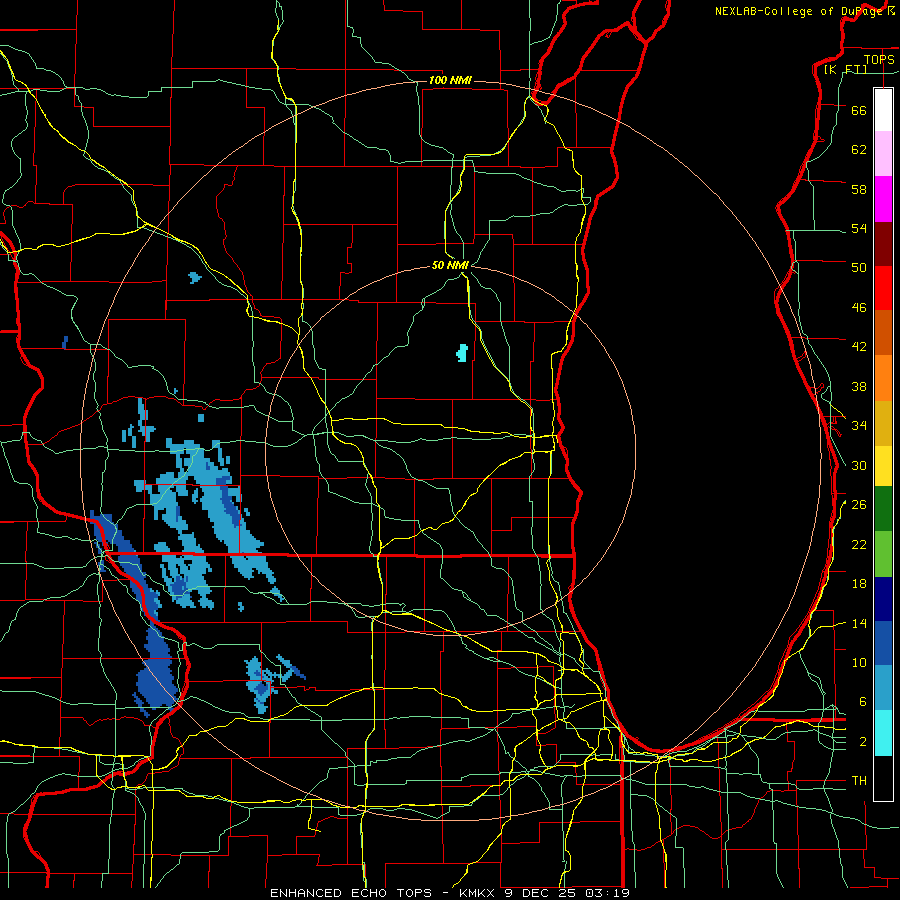Select the medium blue legend swatch

[883, 643]
